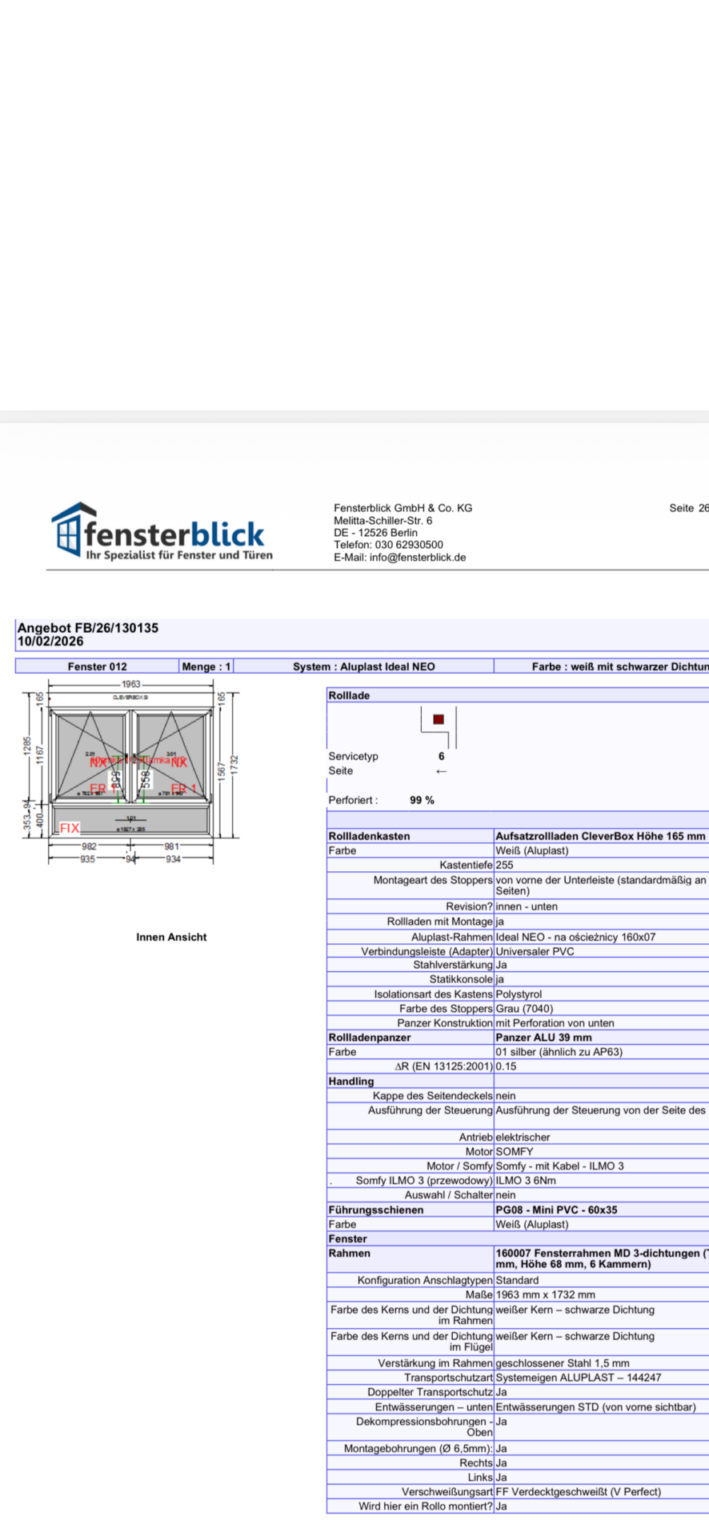Tap the ΔR value 0.15
Image resolution: width=709 pixels, height=1536 pixels.
[506, 1066]
